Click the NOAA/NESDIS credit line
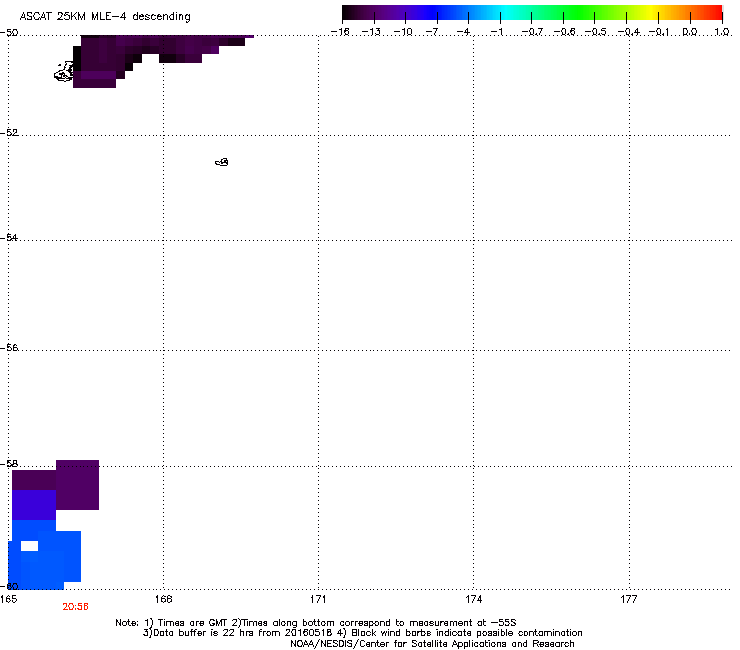 432,644
